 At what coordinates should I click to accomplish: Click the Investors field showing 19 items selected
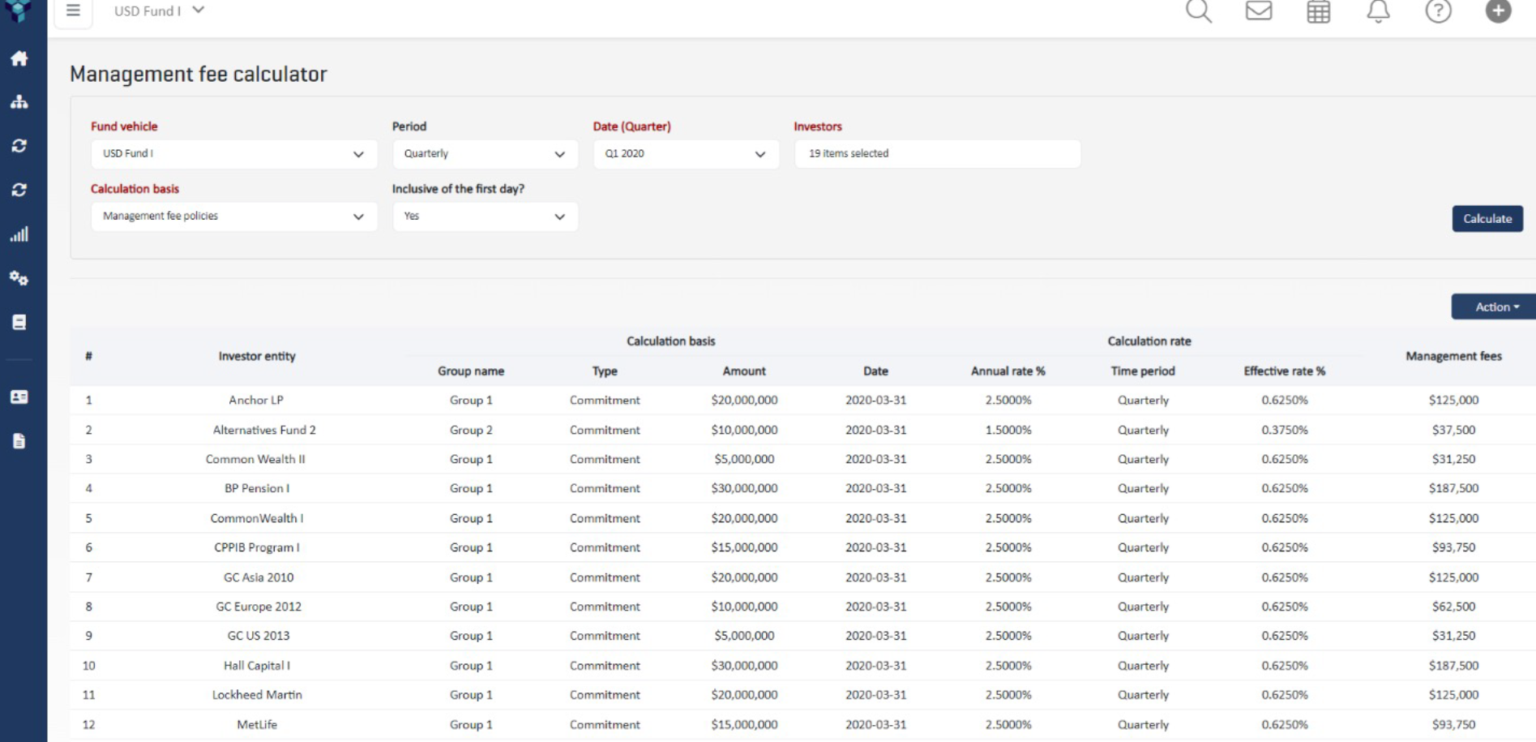click(x=936, y=154)
